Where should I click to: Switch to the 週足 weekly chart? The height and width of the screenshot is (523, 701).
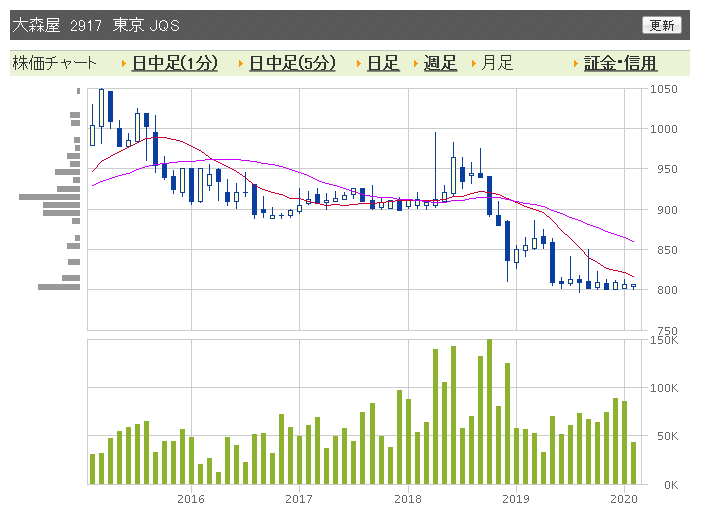tap(440, 63)
